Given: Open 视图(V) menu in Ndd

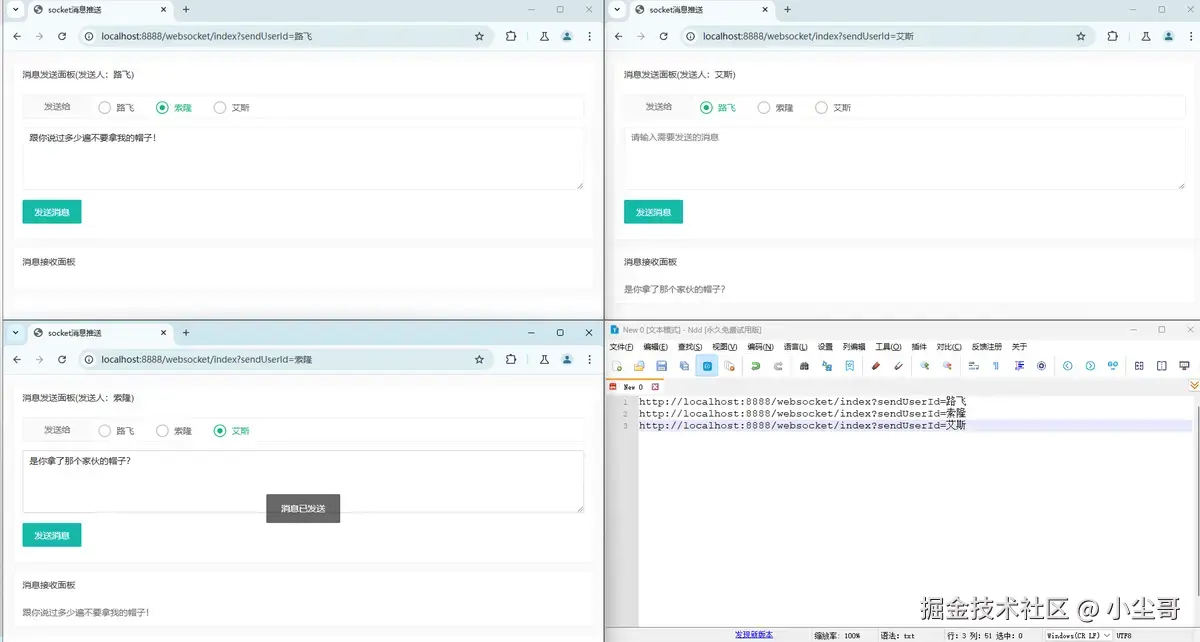Looking at the screenshot, I should [x=725, y=347].
